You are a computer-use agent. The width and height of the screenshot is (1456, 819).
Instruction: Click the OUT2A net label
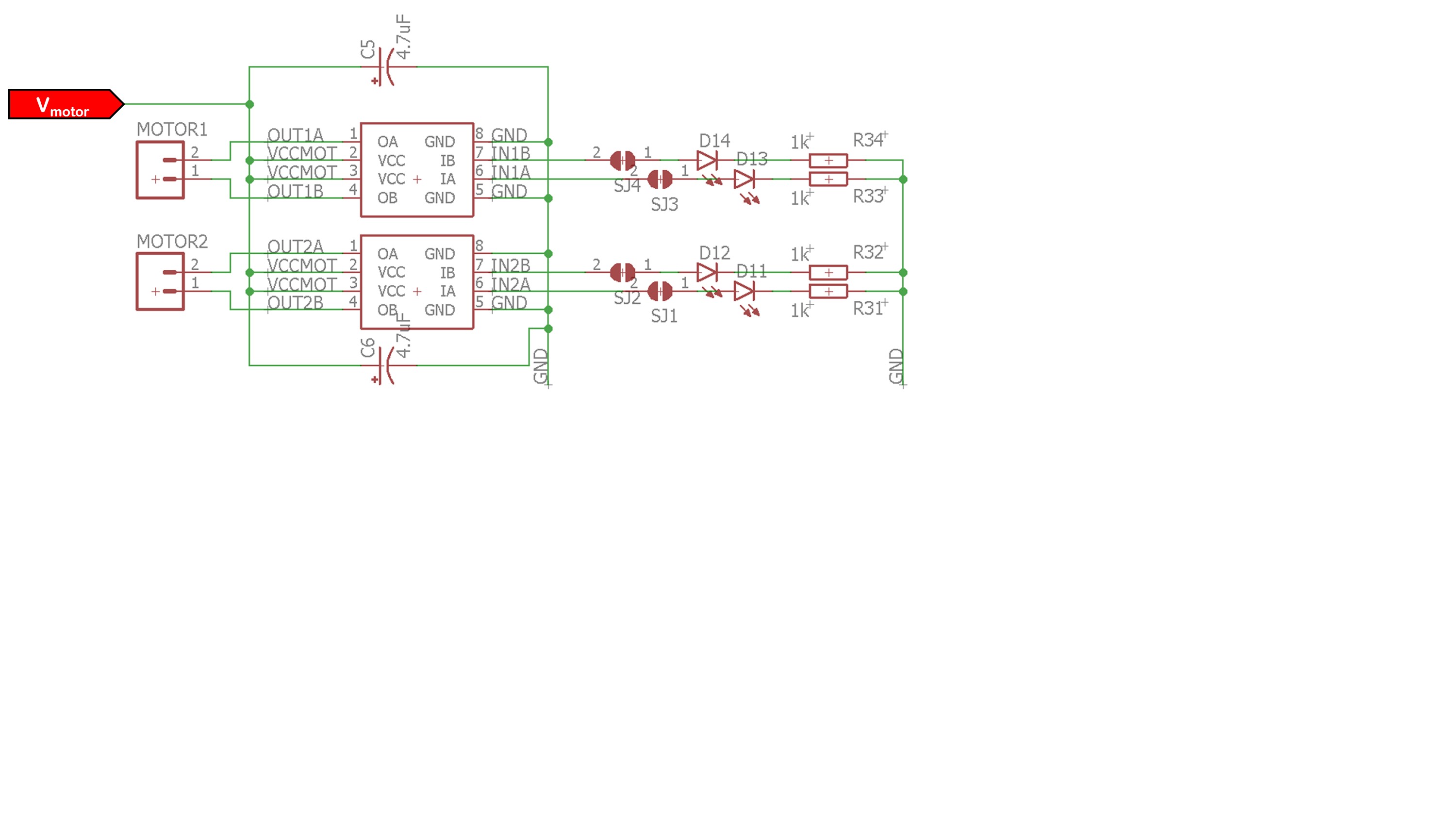tap(295, 246)
